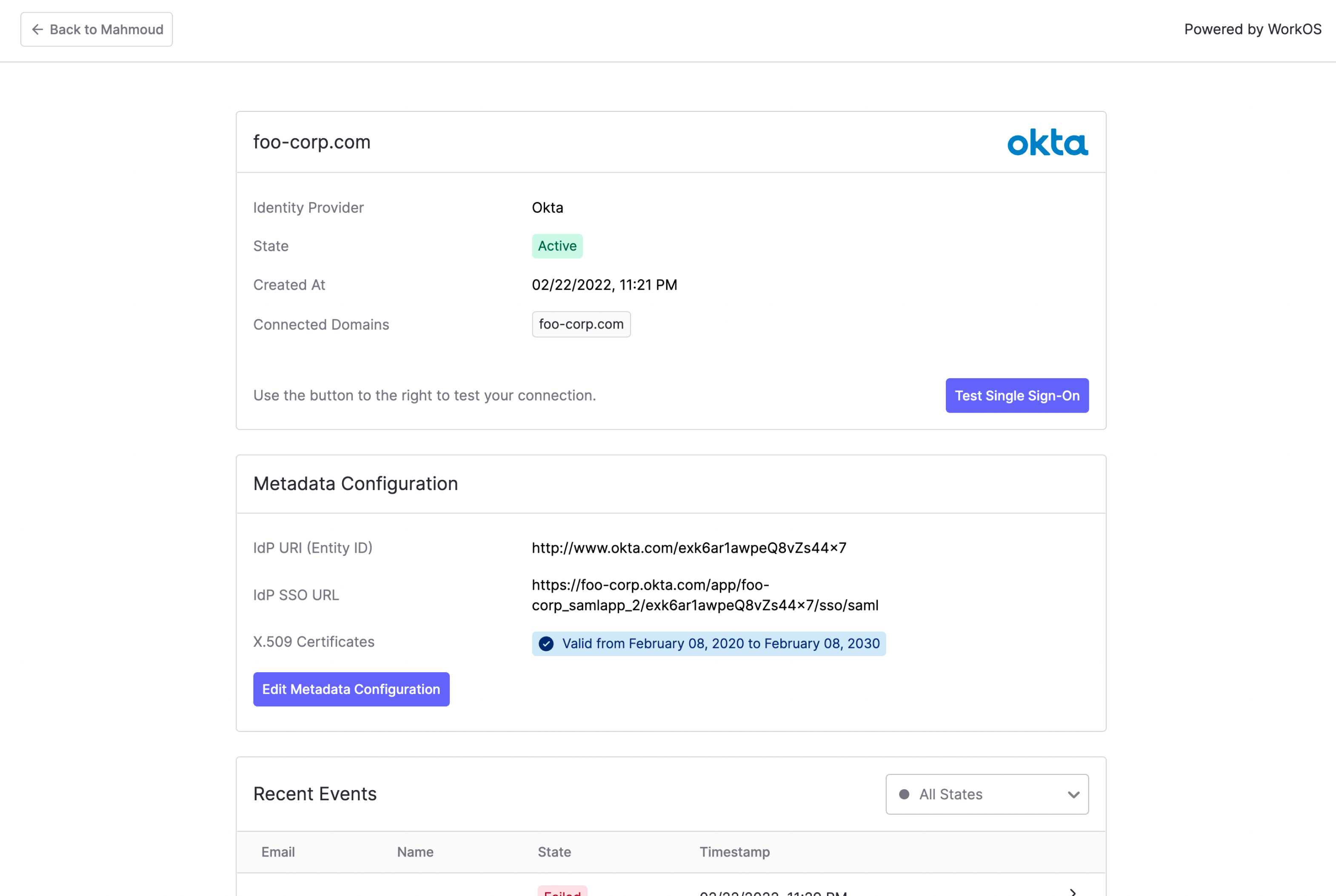Select the foo-corp.com connected domain chip

pos(581,324)
